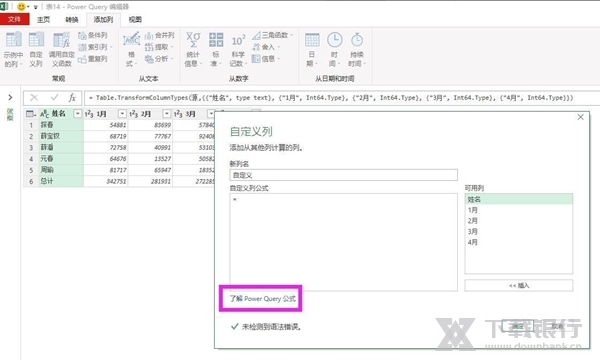Expand the queries pane with the chevron
This screenshot has height=360, width=600.
tap(10, 98)
